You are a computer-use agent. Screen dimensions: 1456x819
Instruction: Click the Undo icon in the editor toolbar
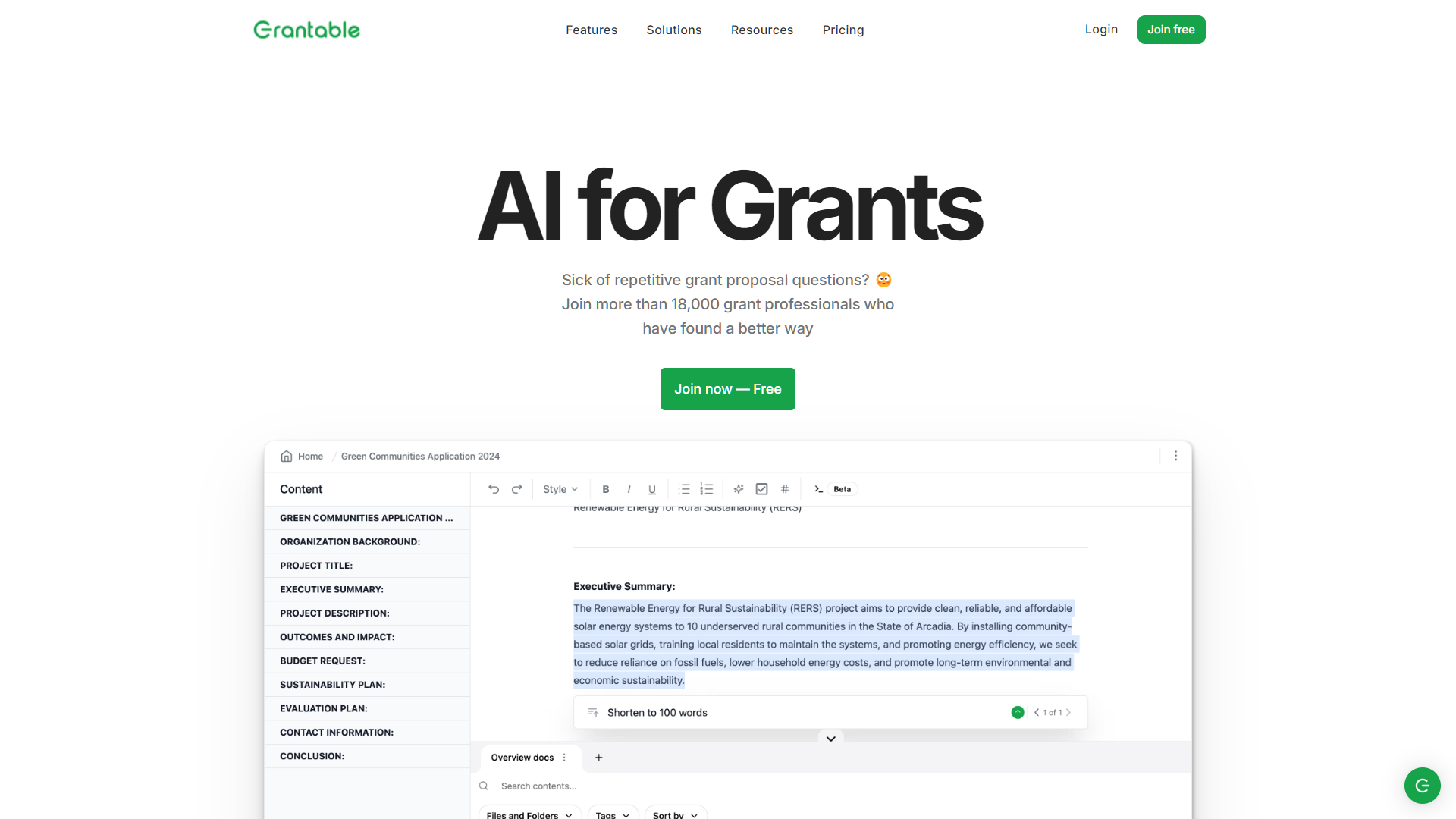pyautogui.click(x=494, y=489)
